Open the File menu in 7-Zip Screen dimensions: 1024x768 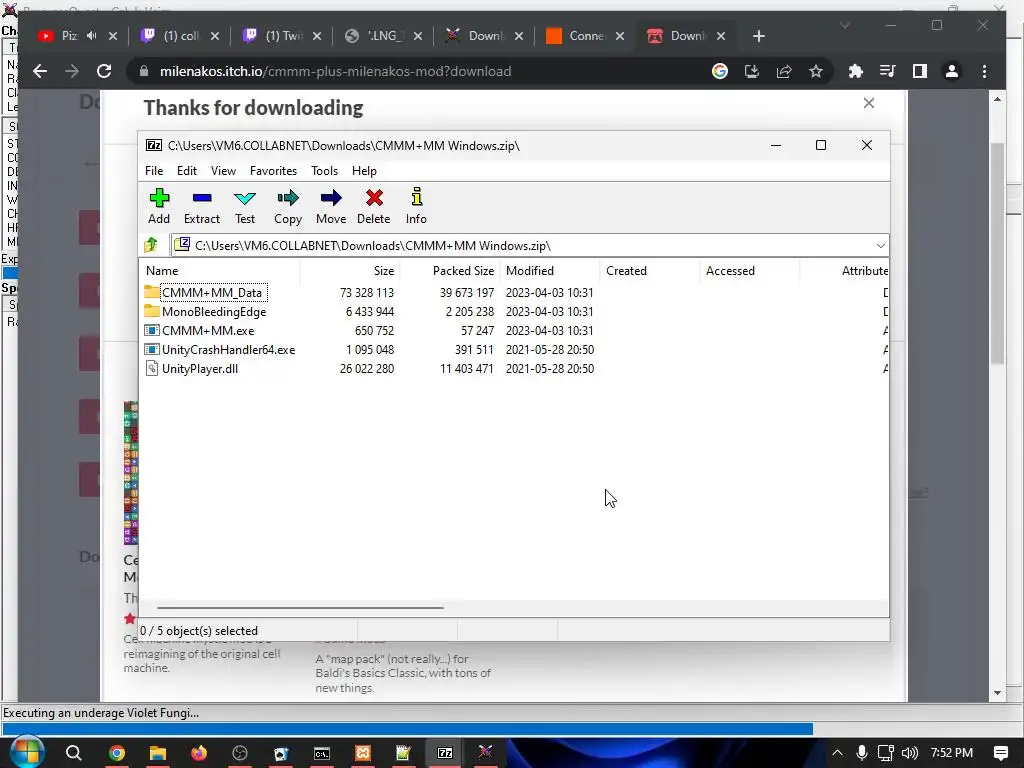pos(154,170)
